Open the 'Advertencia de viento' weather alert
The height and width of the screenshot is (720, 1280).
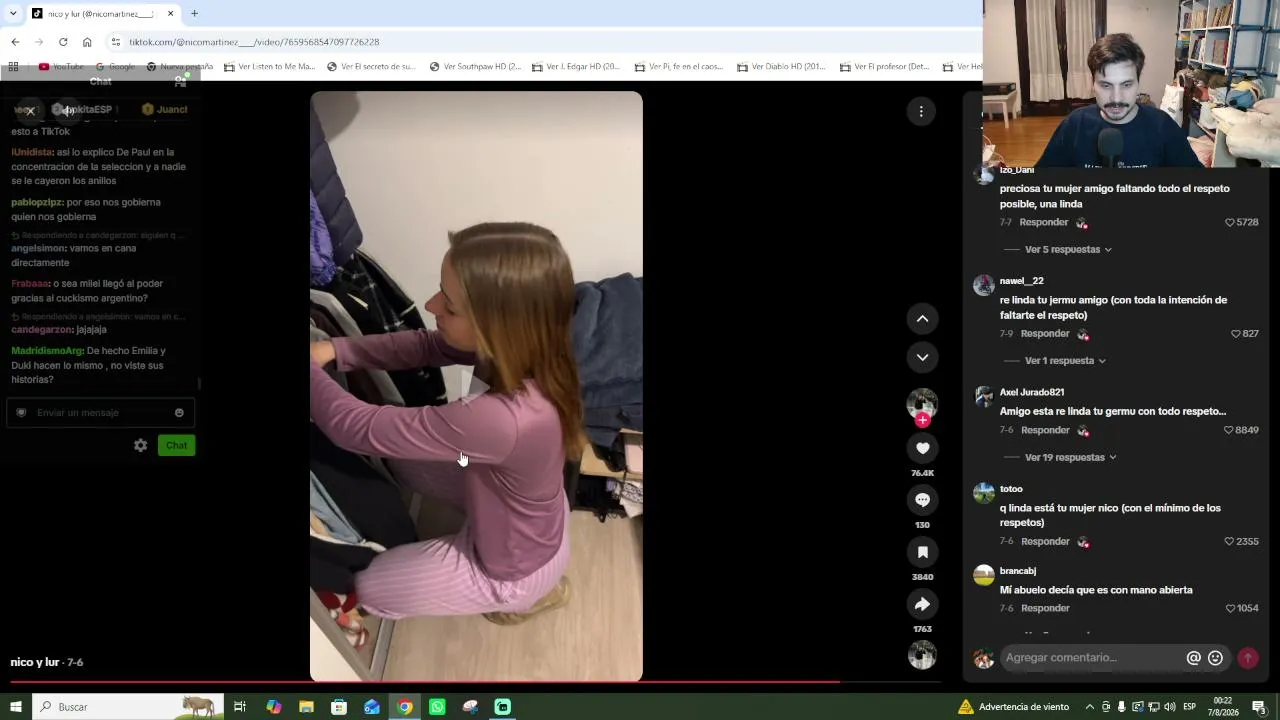[1013, 707]
